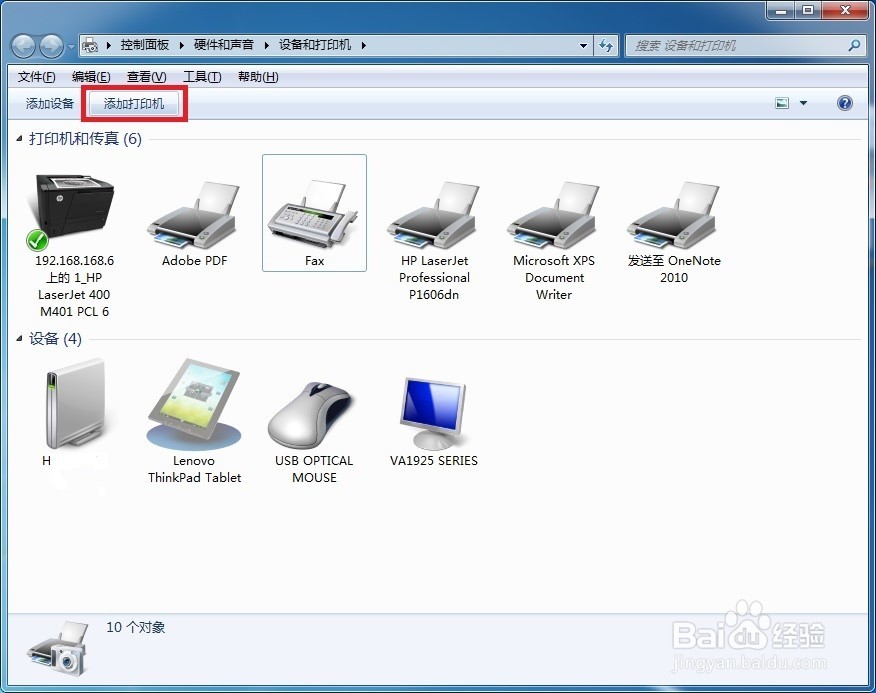
Task: Click 设备和打印机 breadcrumb segment
Action: 315,45
